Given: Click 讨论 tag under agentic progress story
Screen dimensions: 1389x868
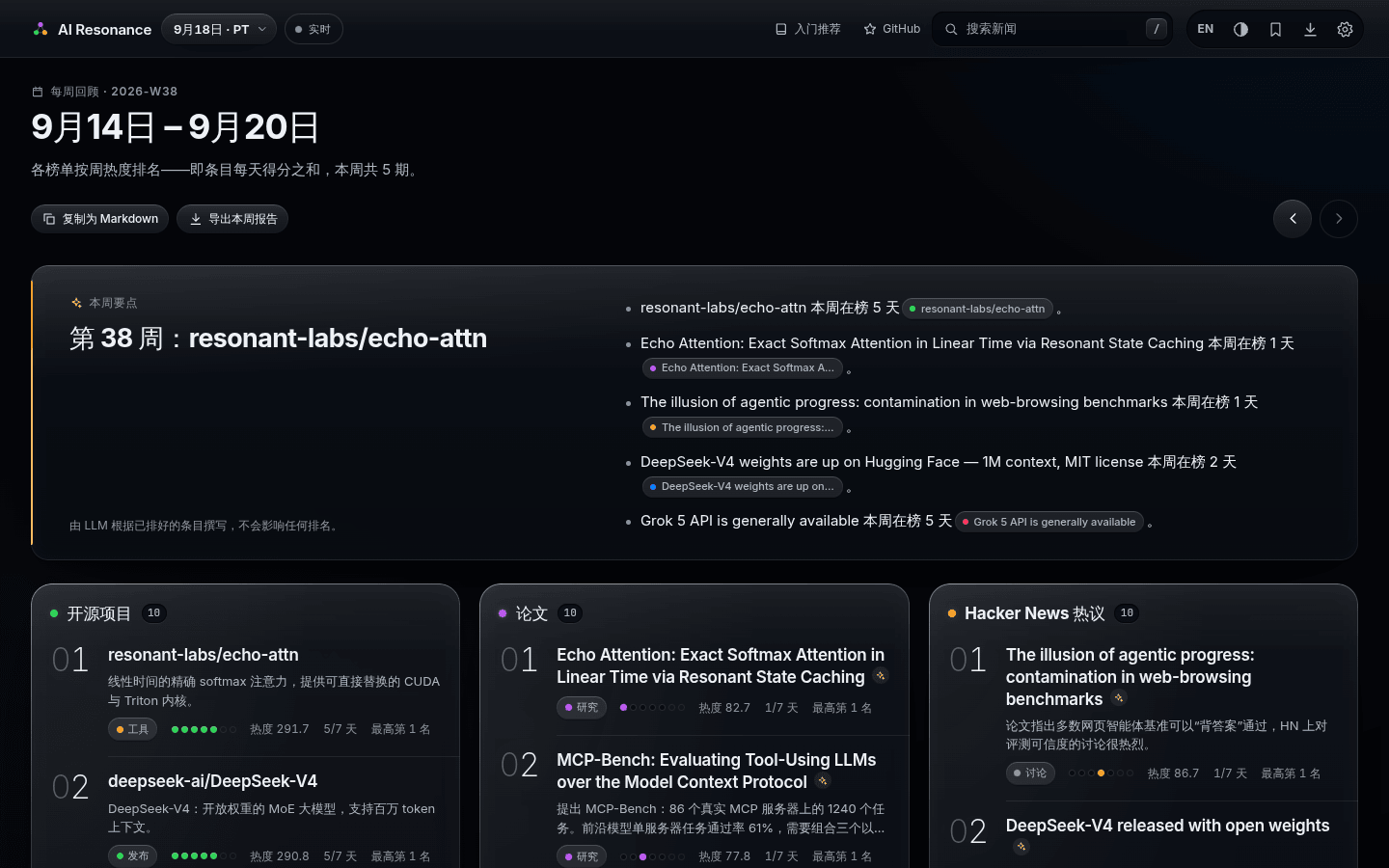Looking at the screenshot, I should (1030, 773).
